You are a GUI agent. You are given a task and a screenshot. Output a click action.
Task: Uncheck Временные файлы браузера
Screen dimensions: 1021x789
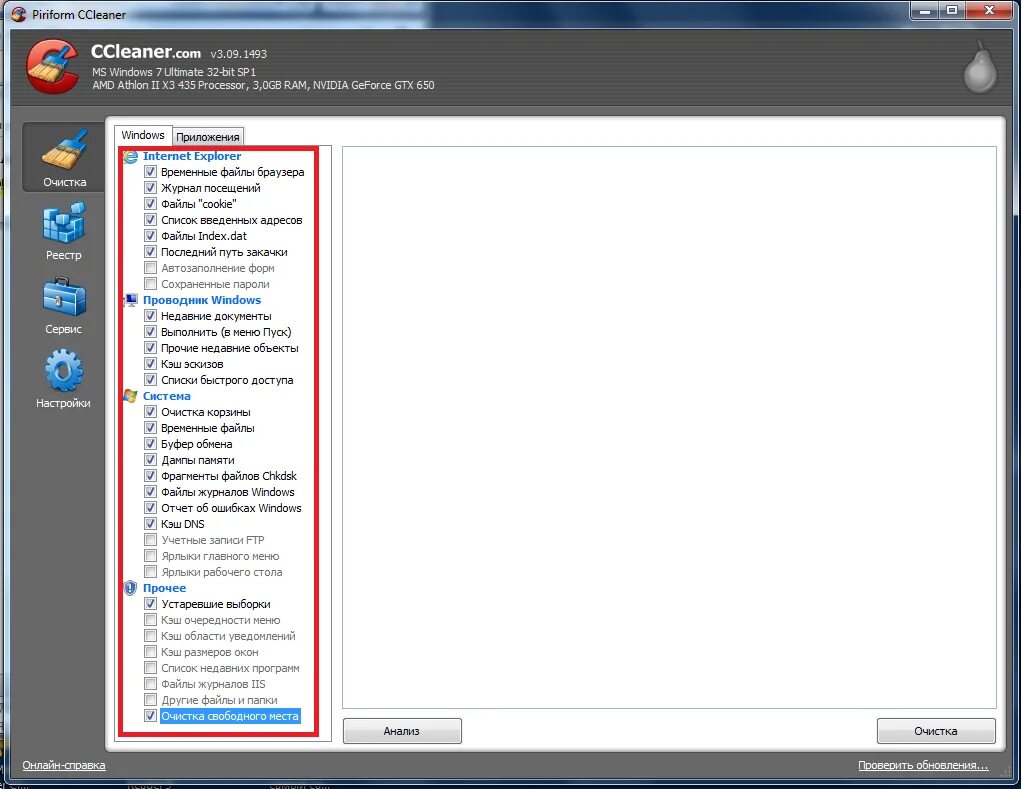150,172
